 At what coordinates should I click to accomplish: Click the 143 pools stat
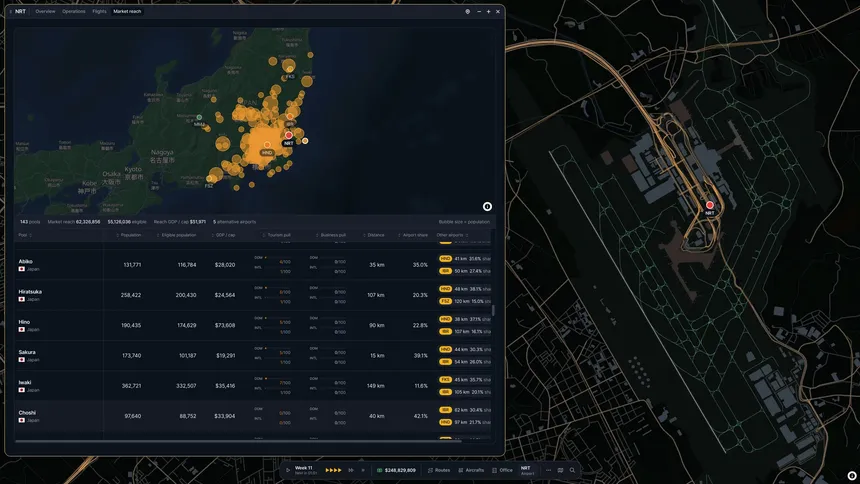point(30,222)
